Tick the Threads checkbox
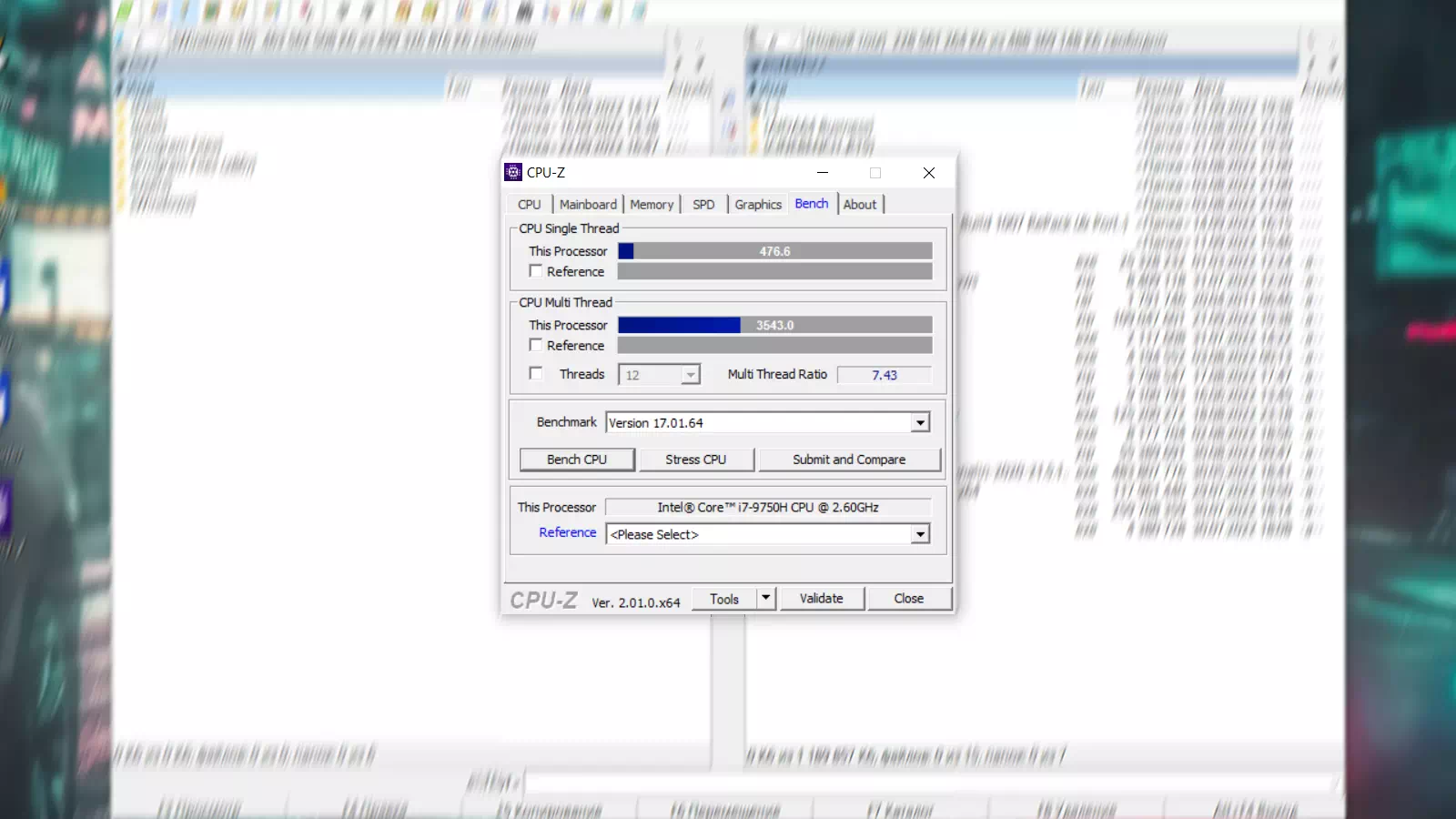Image resolution: width=1456 pixels, height=819 pixels. click(536, 373)
